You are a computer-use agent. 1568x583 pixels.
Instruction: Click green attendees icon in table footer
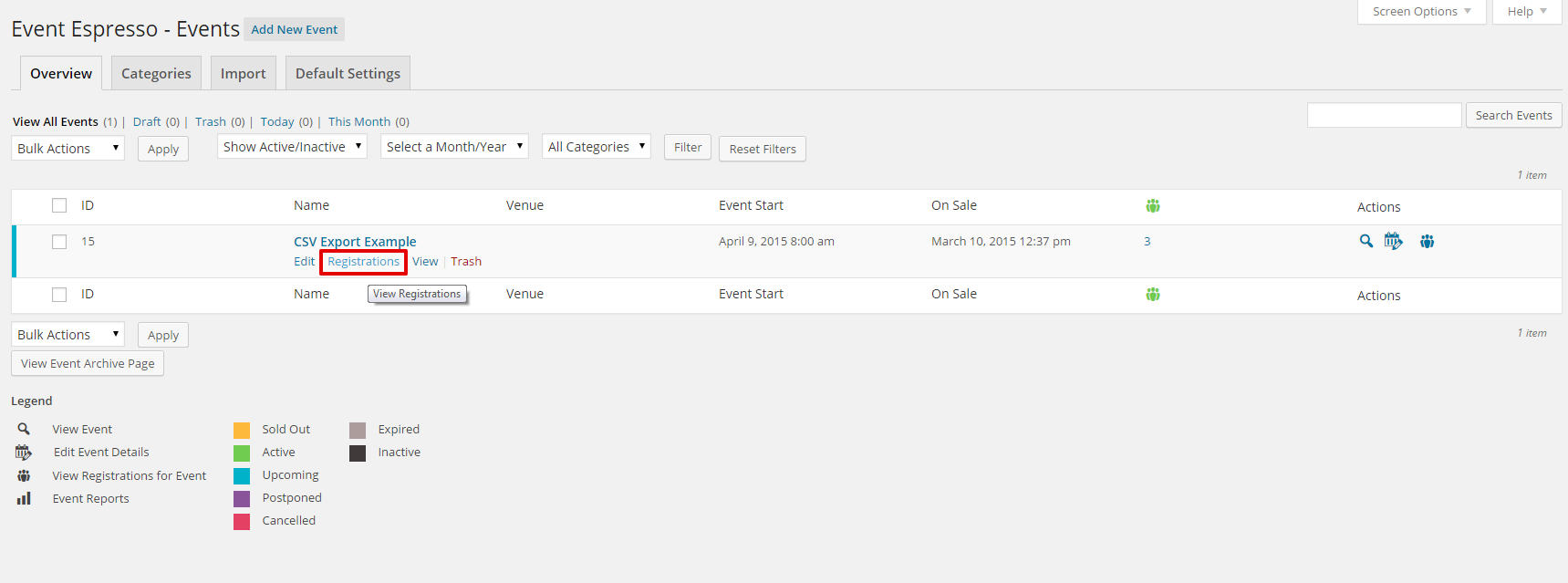1153,295
